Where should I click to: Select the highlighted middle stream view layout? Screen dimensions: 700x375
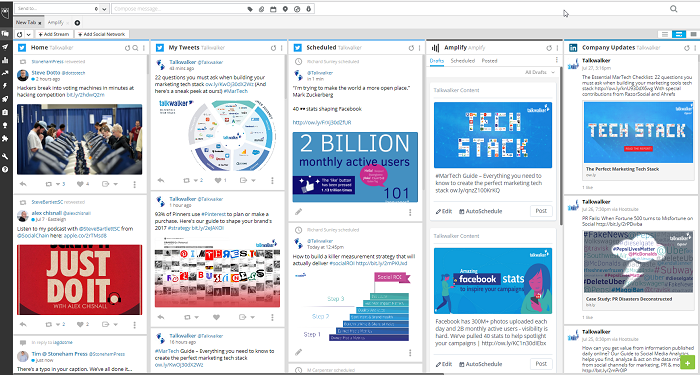679,34
